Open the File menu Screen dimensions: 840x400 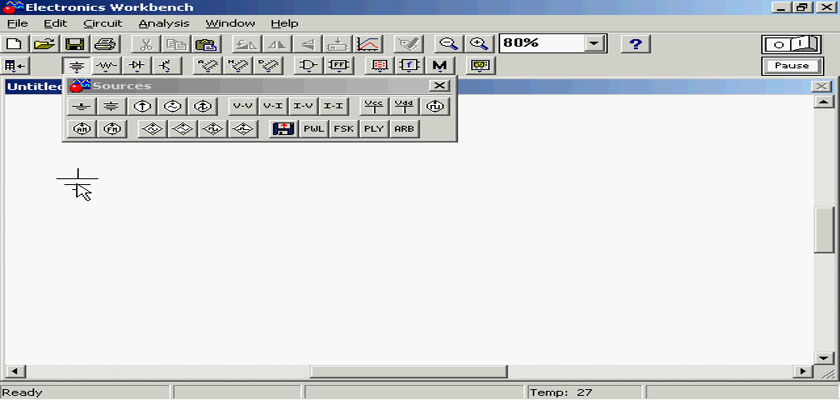(x=17, y=24)
